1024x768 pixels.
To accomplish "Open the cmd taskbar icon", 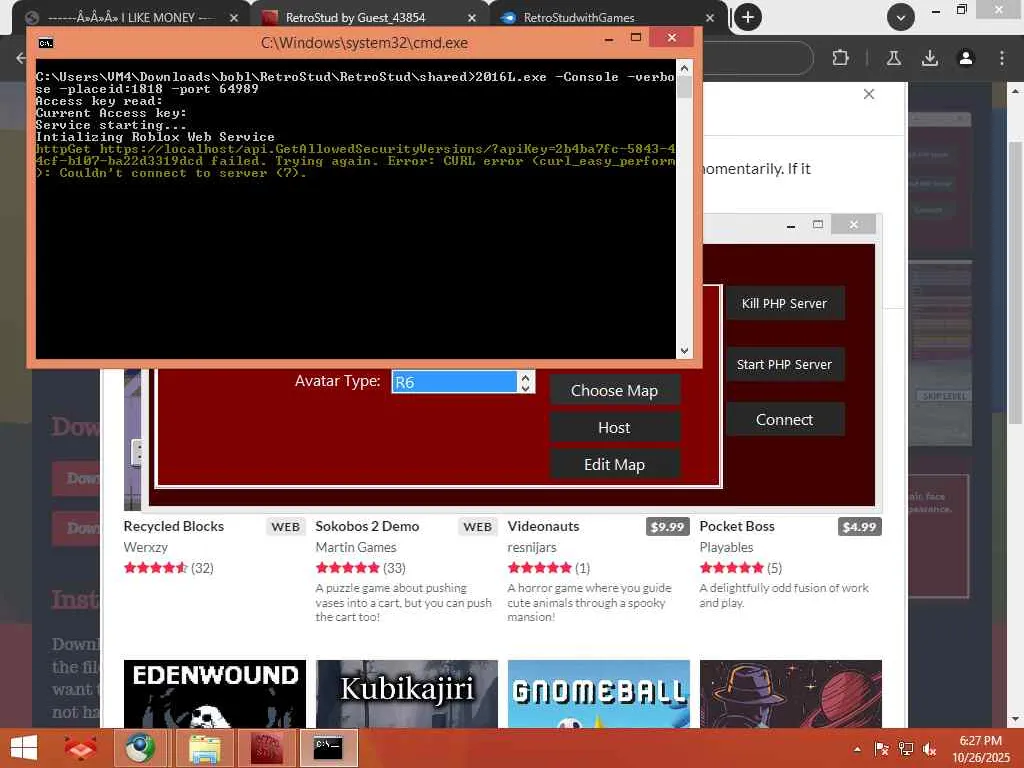I will [328, 748].
